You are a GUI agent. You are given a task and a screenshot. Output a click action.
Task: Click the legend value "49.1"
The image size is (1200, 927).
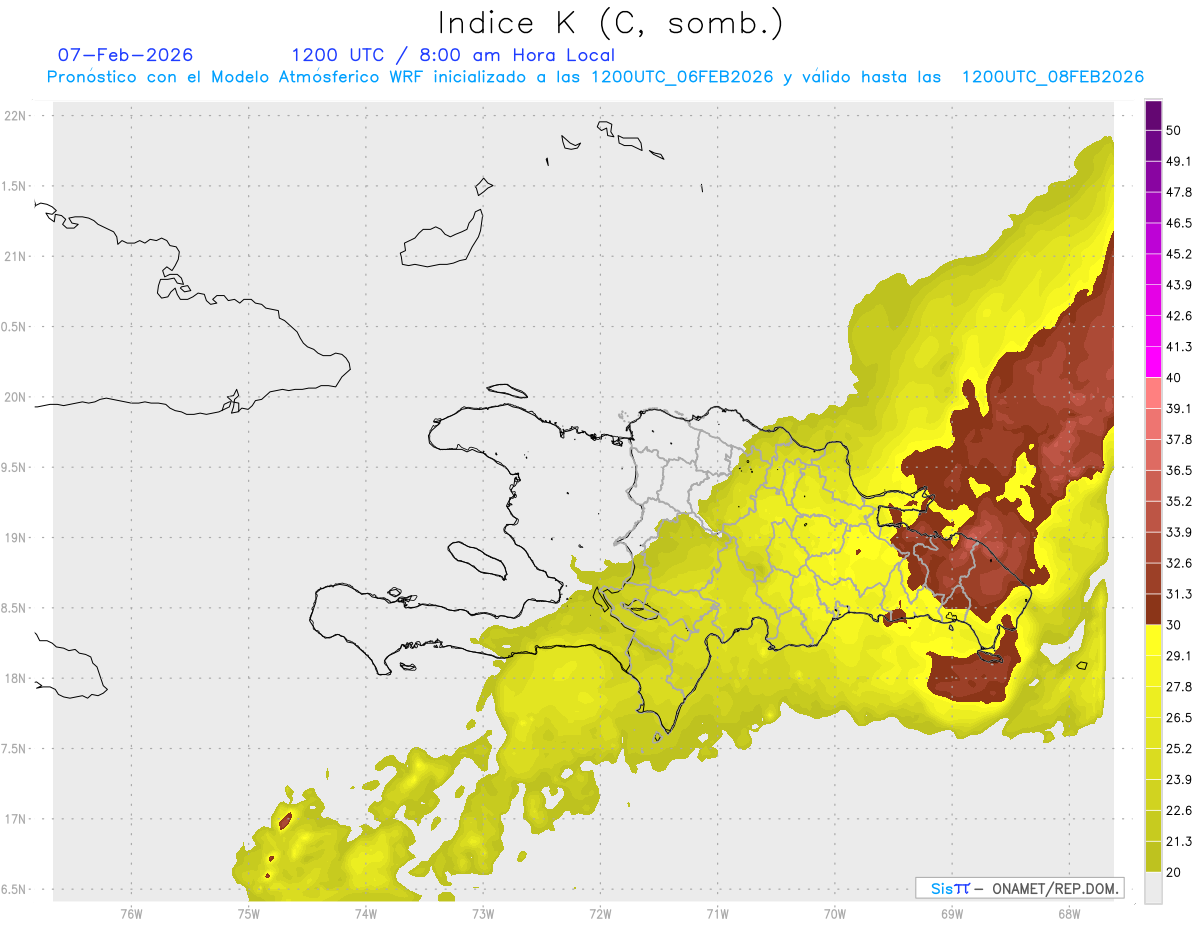tap(1179, 161)
